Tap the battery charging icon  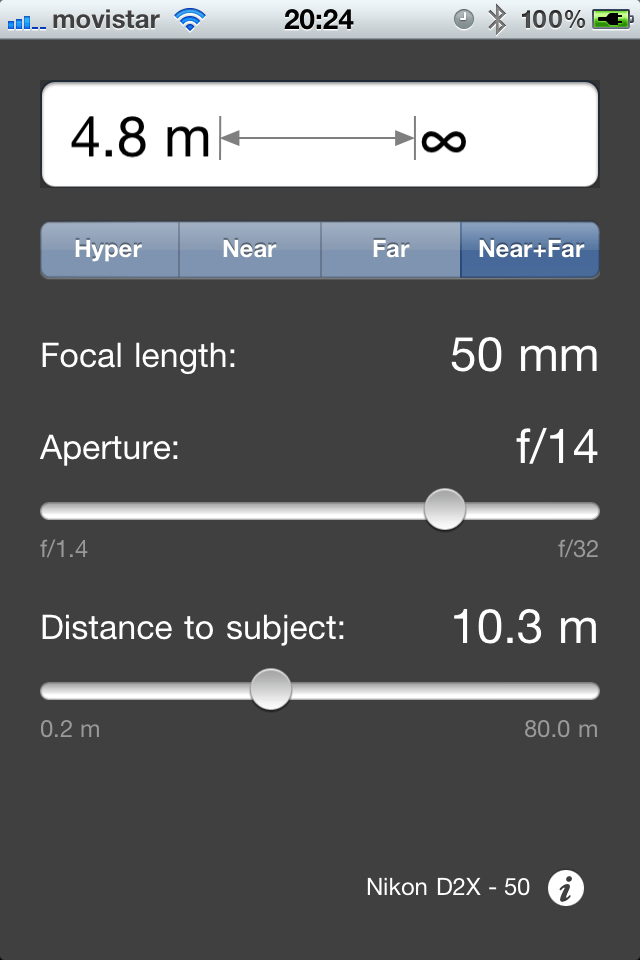click(x=612, y=20)
